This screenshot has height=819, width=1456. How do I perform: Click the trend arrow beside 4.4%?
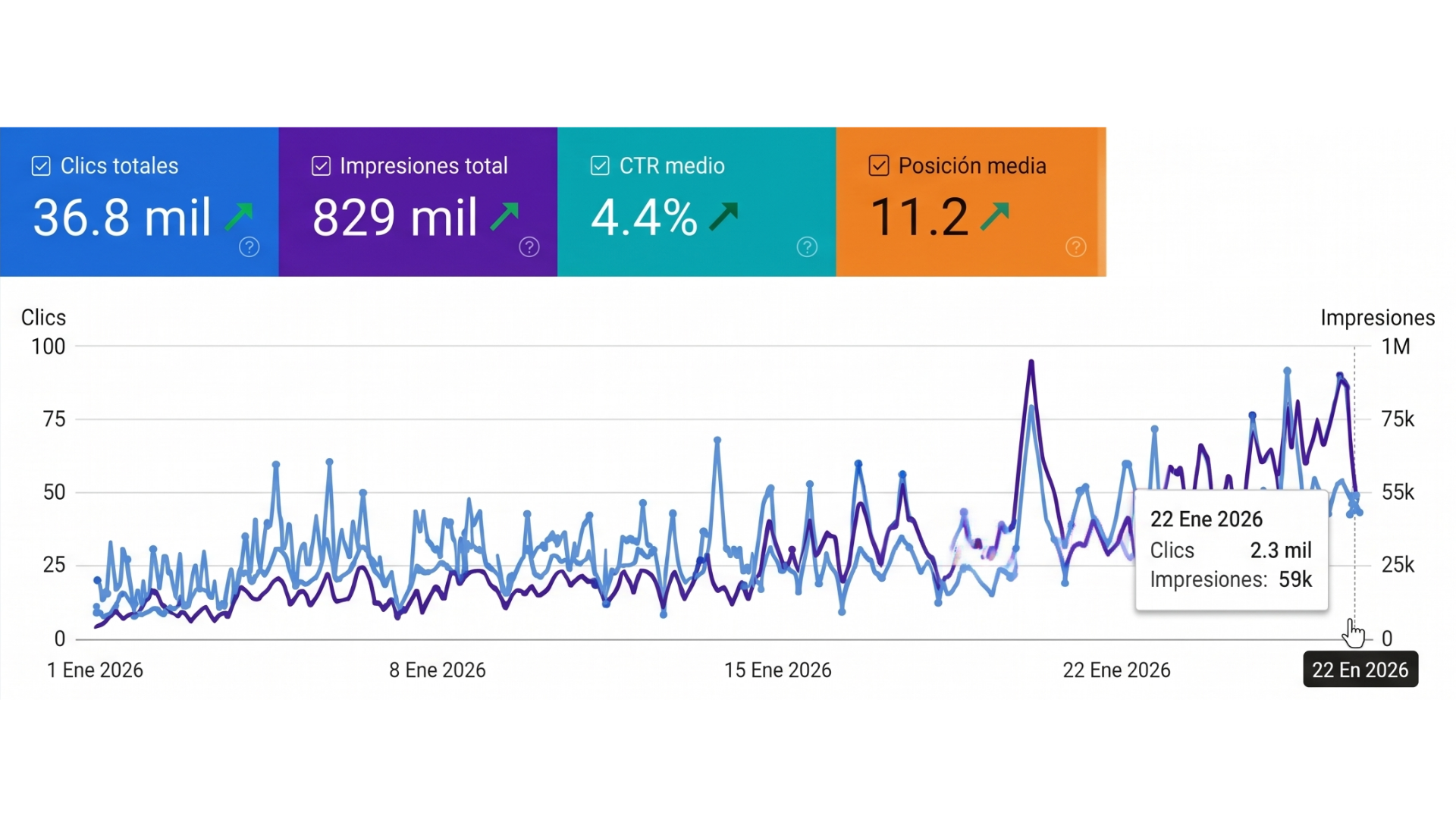(723, 217)
